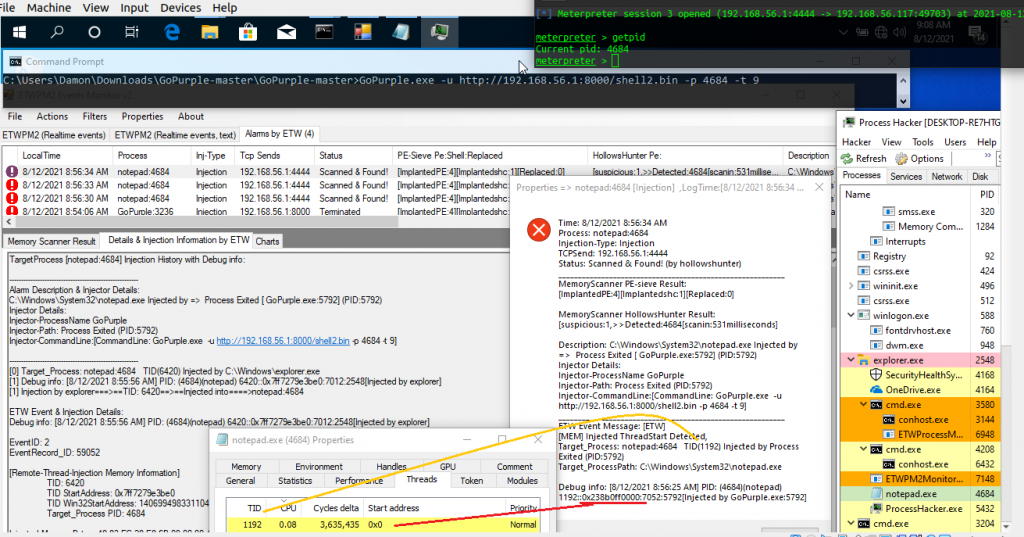Open Handles tab in notepad.exe Properties
1024x537 pixels.
click(391, 466)
